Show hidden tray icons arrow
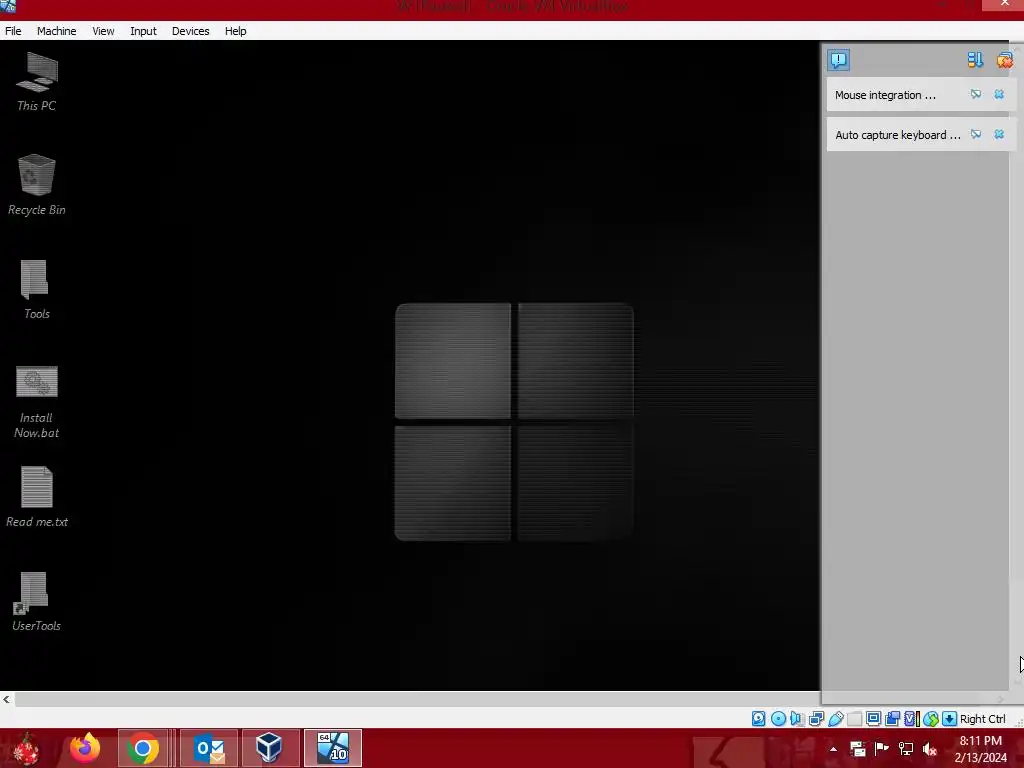 click(833, 749)
